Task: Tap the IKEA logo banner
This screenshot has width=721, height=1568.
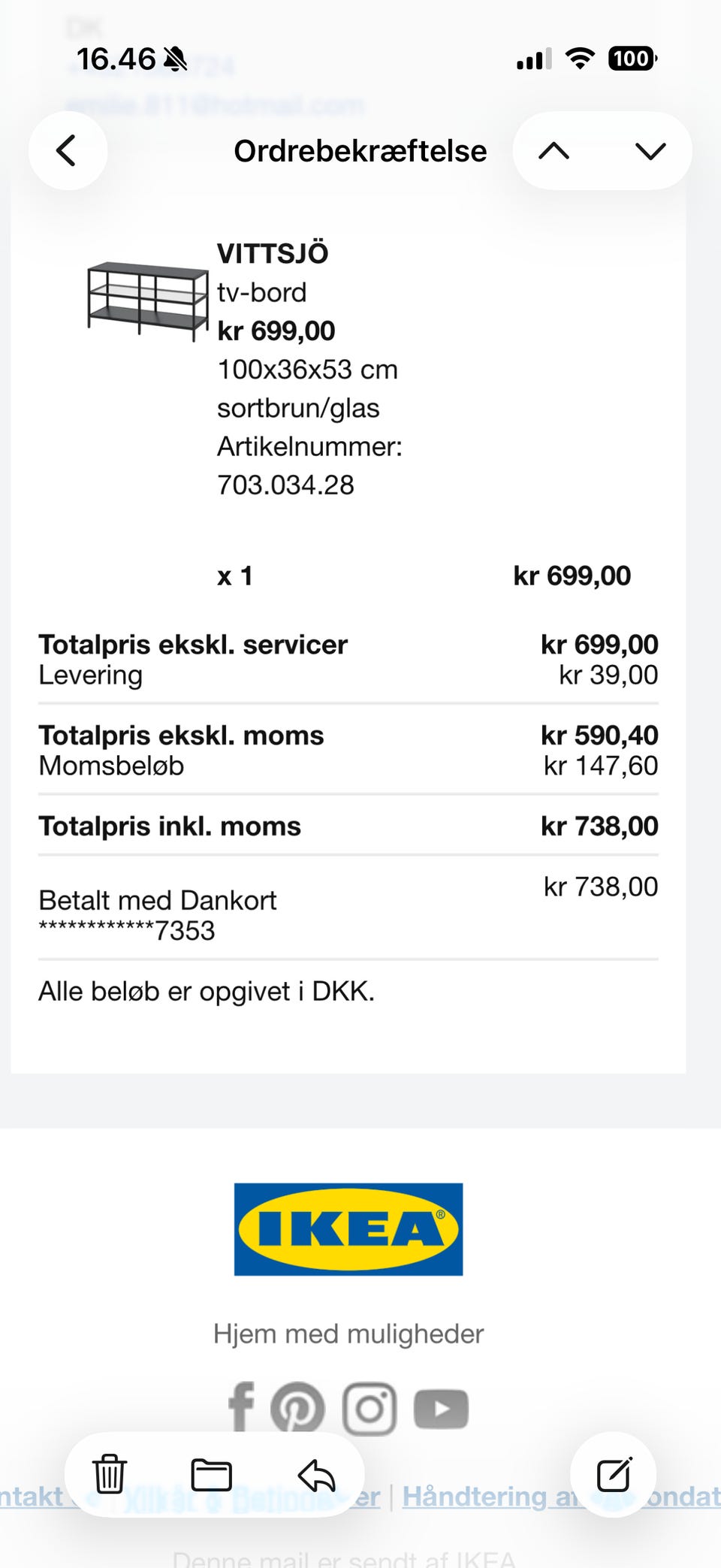Action: 348,1229
